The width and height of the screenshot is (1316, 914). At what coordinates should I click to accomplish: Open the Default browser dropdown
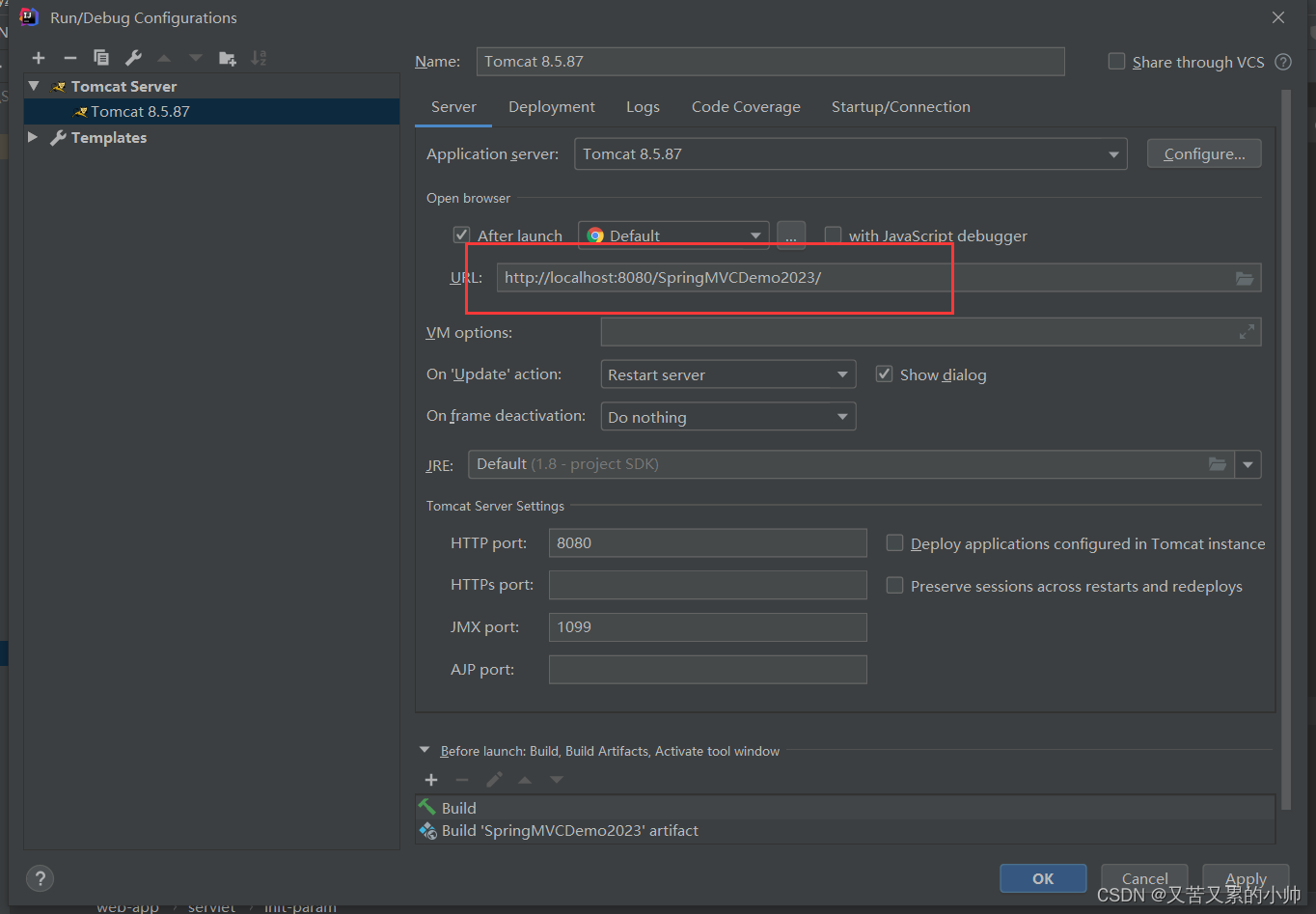tap(673, 235)
